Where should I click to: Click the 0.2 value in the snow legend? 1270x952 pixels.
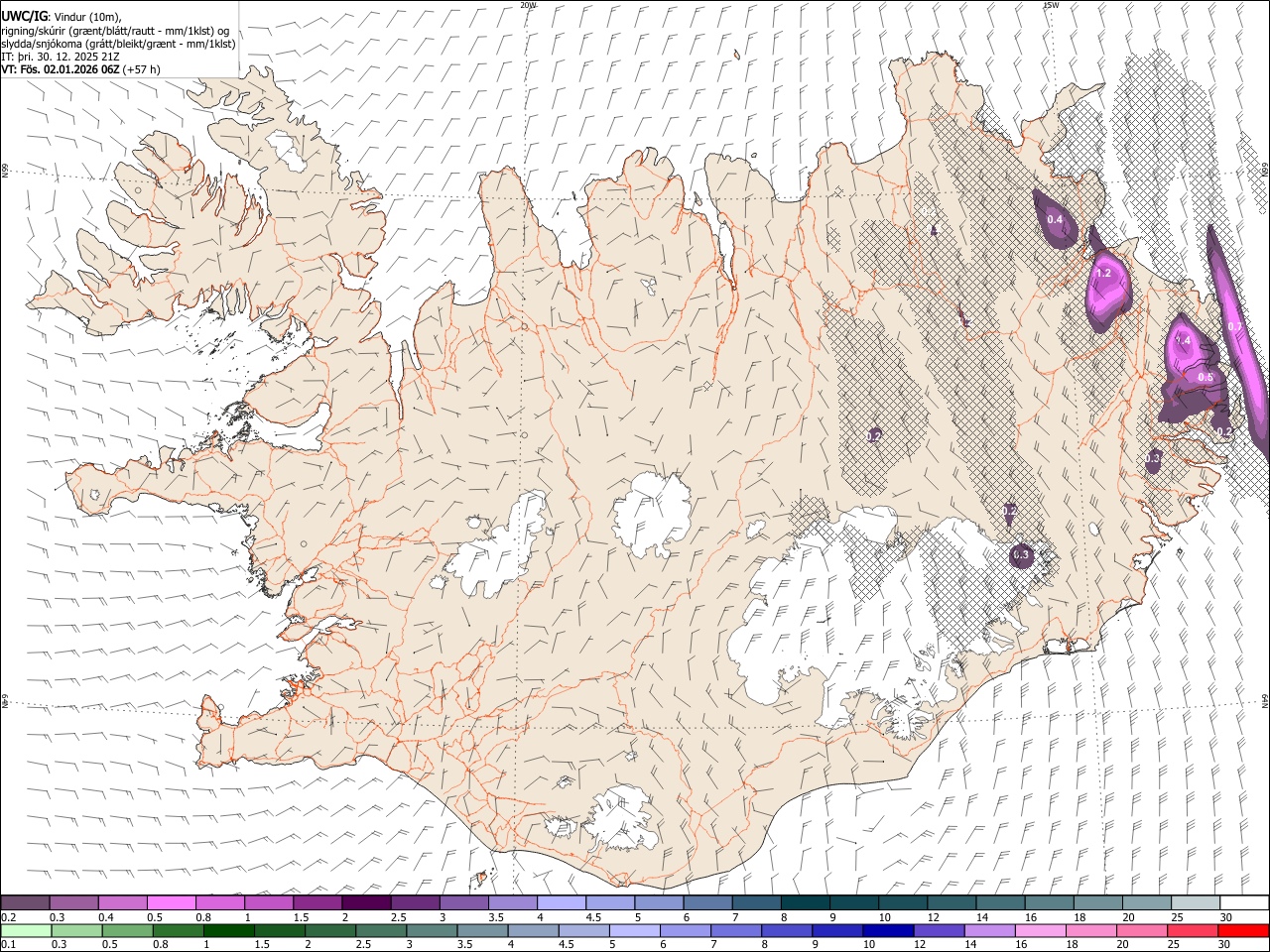point(8,917)
